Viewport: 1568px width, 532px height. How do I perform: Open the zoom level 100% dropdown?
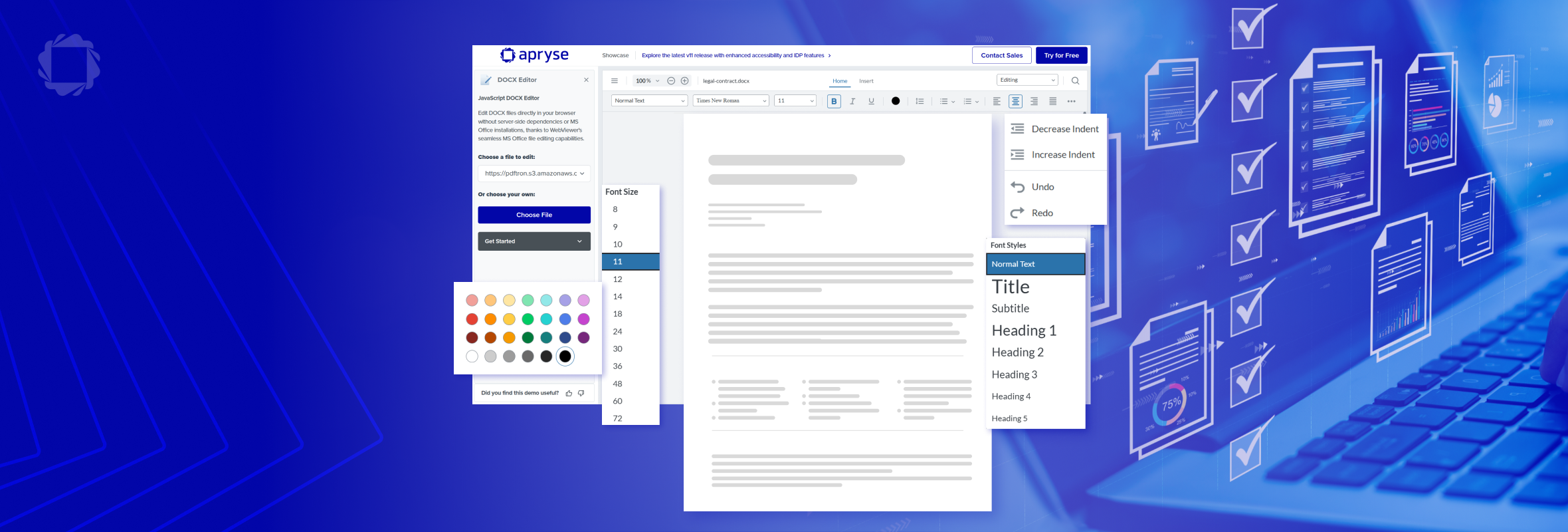(x=647, y=80)
